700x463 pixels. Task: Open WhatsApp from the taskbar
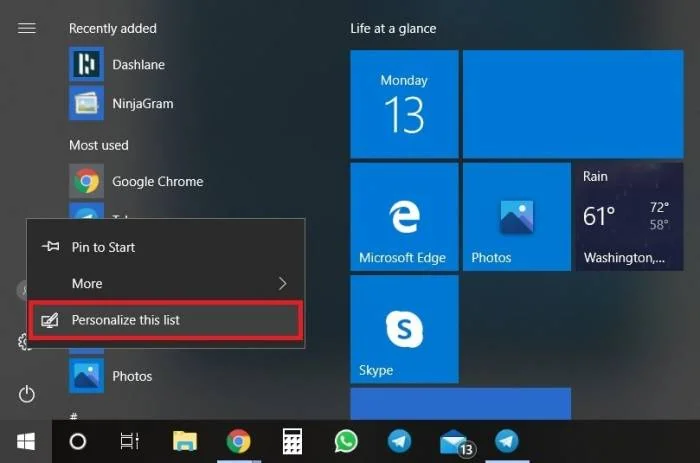tap(346, 442)
